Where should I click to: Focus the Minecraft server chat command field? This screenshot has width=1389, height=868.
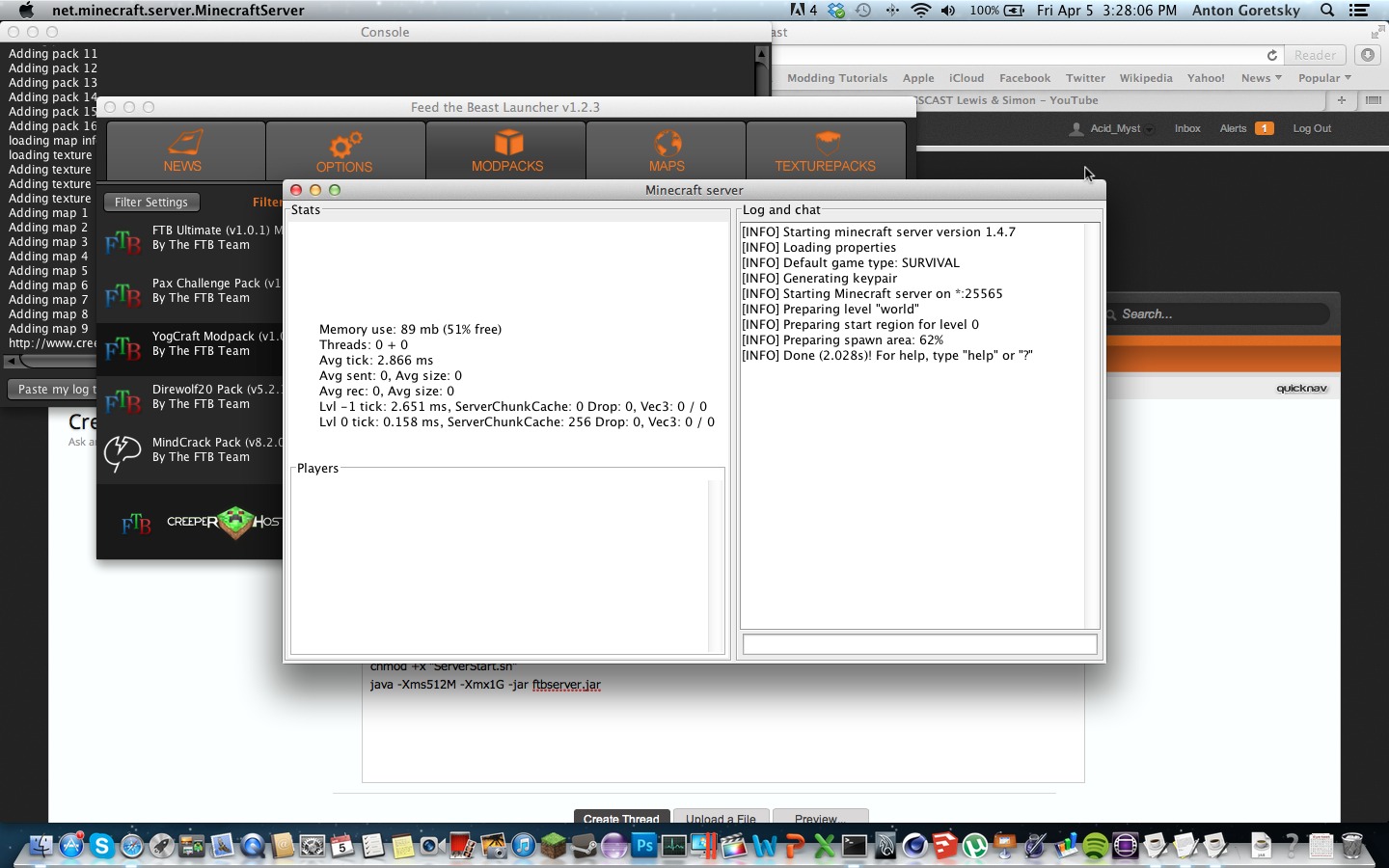tap(919, 644)
